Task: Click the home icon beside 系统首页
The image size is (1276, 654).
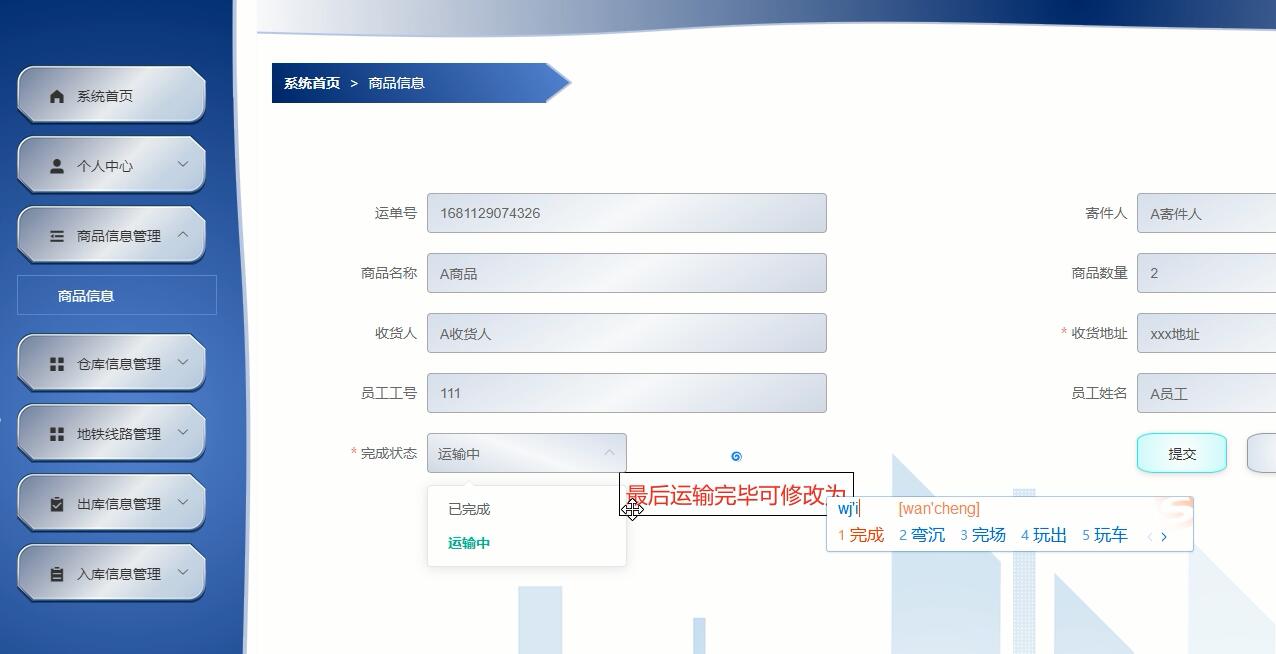Action: (57, 96)
